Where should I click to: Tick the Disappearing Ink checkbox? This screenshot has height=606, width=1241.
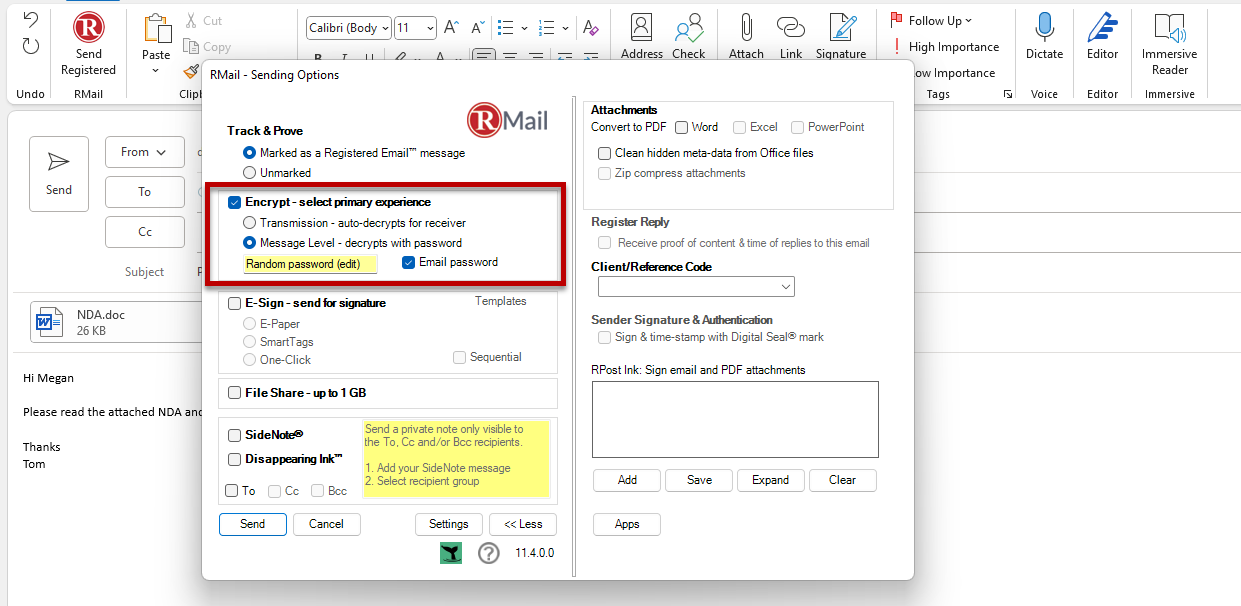click(x=235, y=459)
